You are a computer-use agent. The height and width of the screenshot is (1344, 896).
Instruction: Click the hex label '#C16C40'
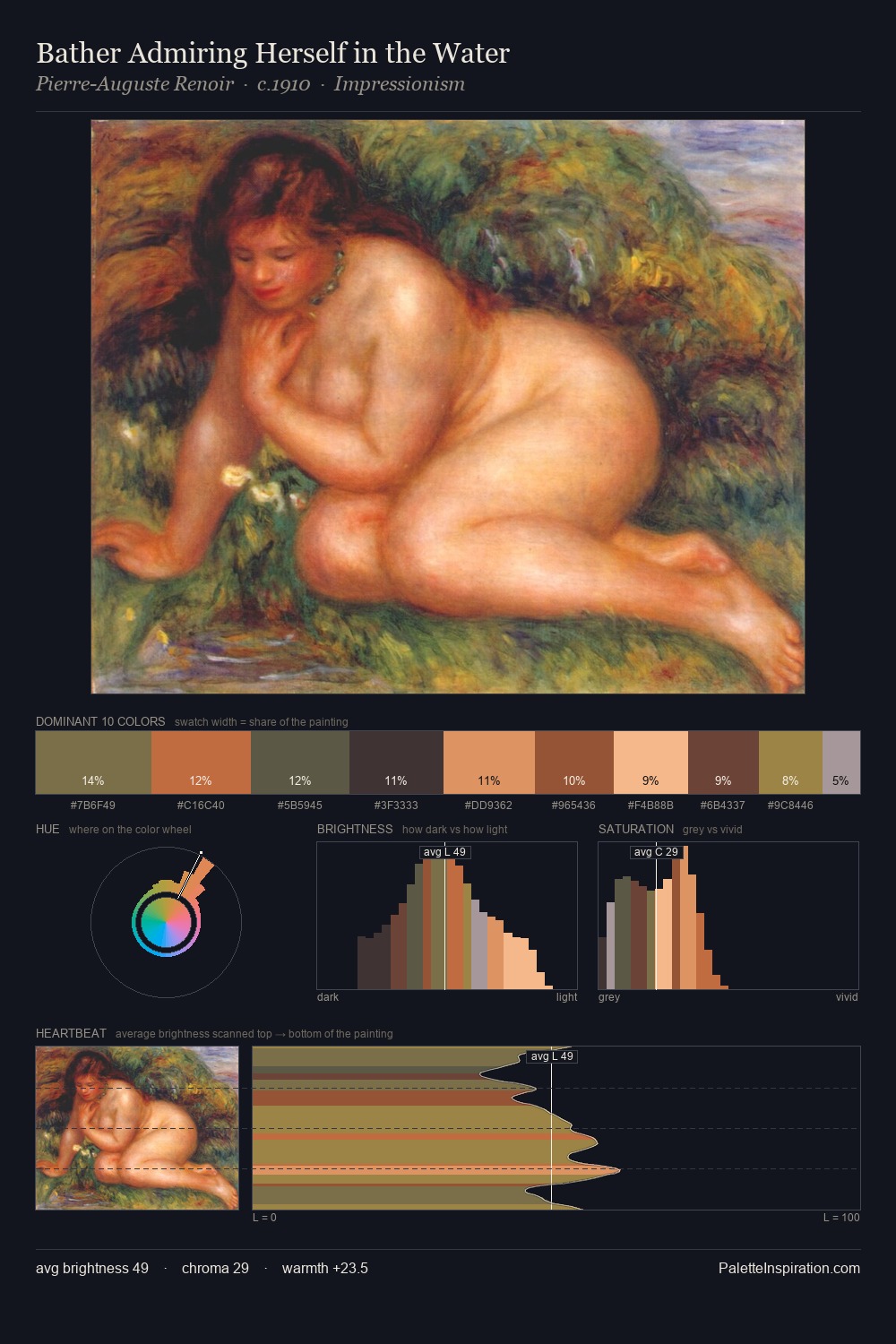201,805
